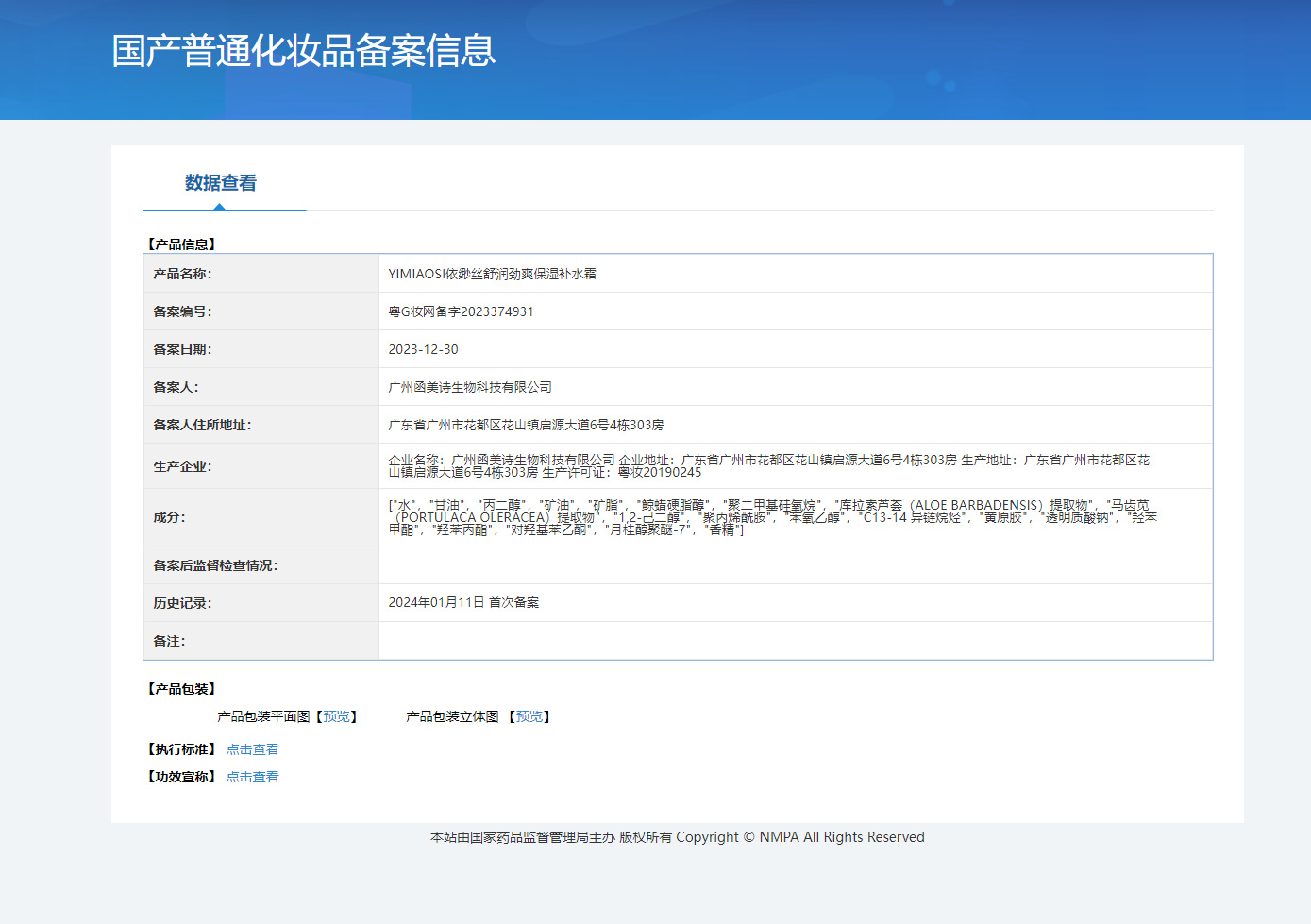Click history record 2024年01月11日 首次备案
1311x924 pixels.
coord(463,602)
